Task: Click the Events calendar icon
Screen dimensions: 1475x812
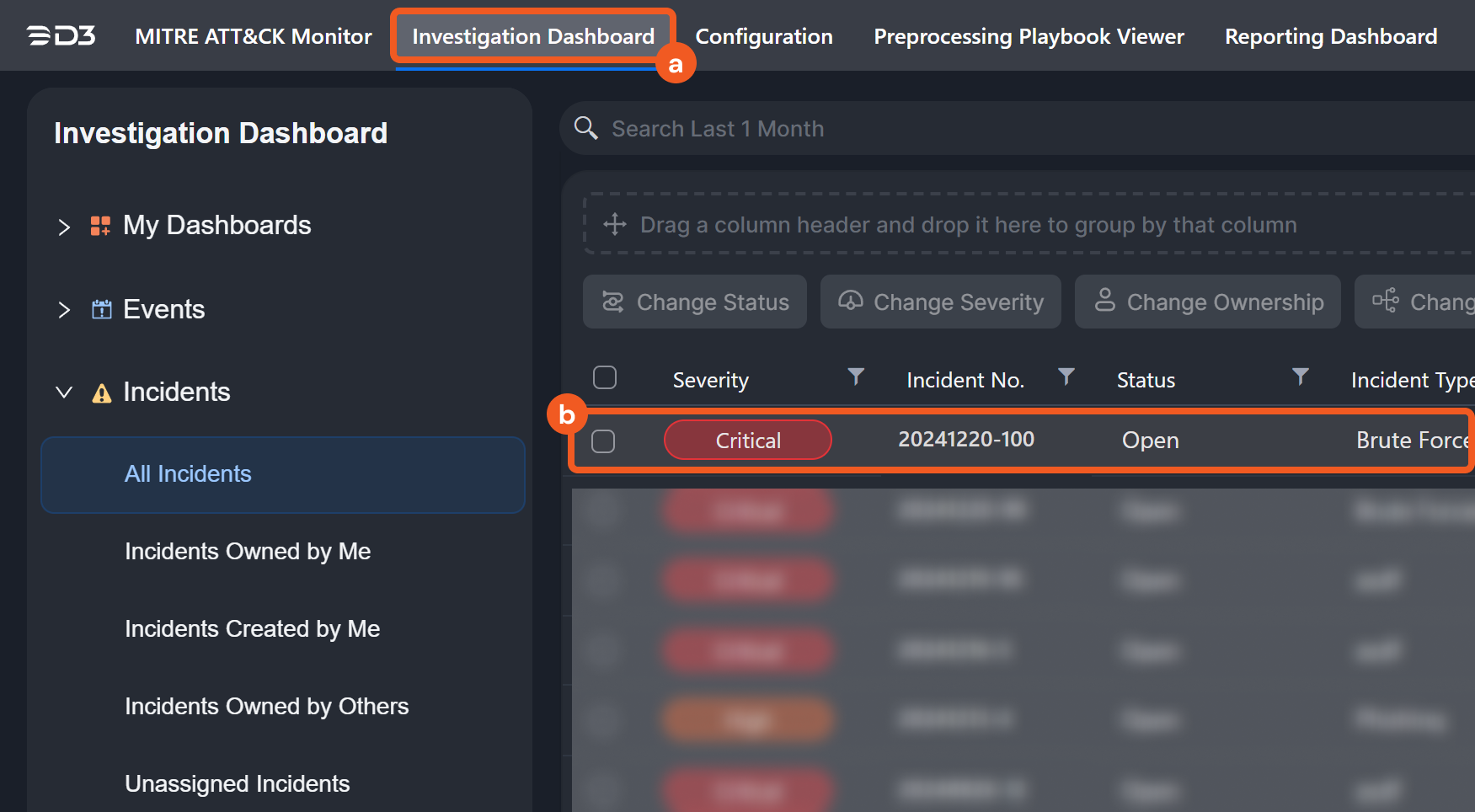Action: click(101, 309)
